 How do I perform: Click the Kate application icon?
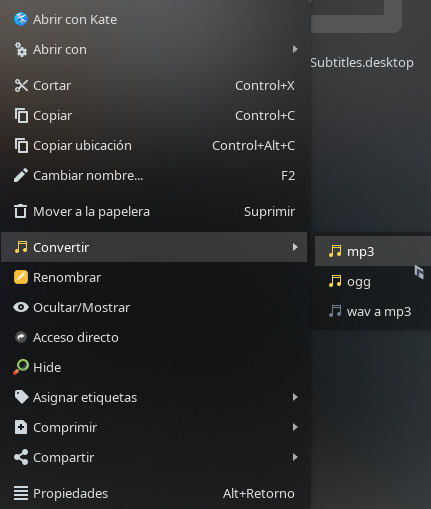pyautogui.click(x=21, y=19)
